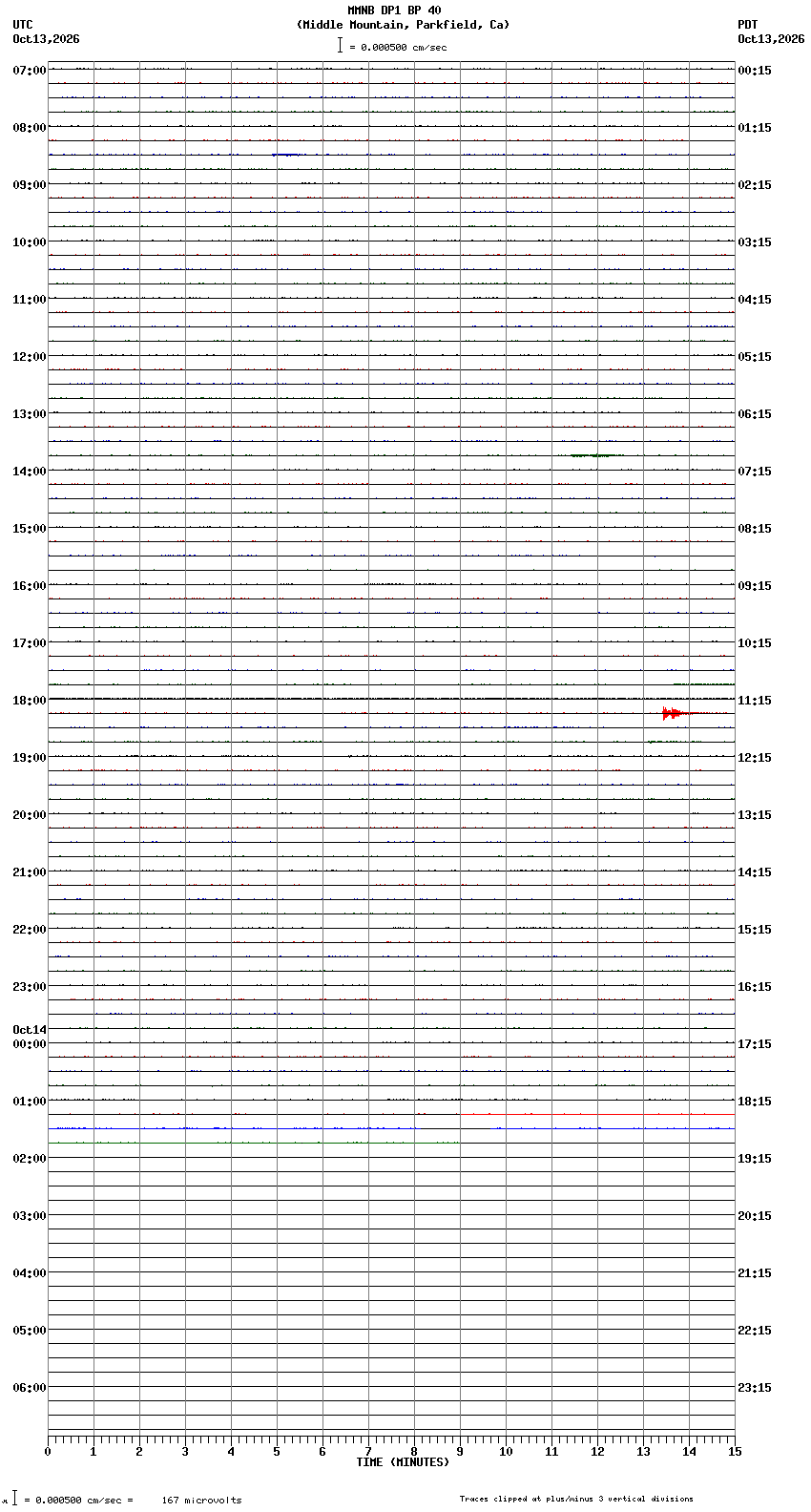
Task: Pick the 12:00 UTC time label
Action: [x=30, y=357]
